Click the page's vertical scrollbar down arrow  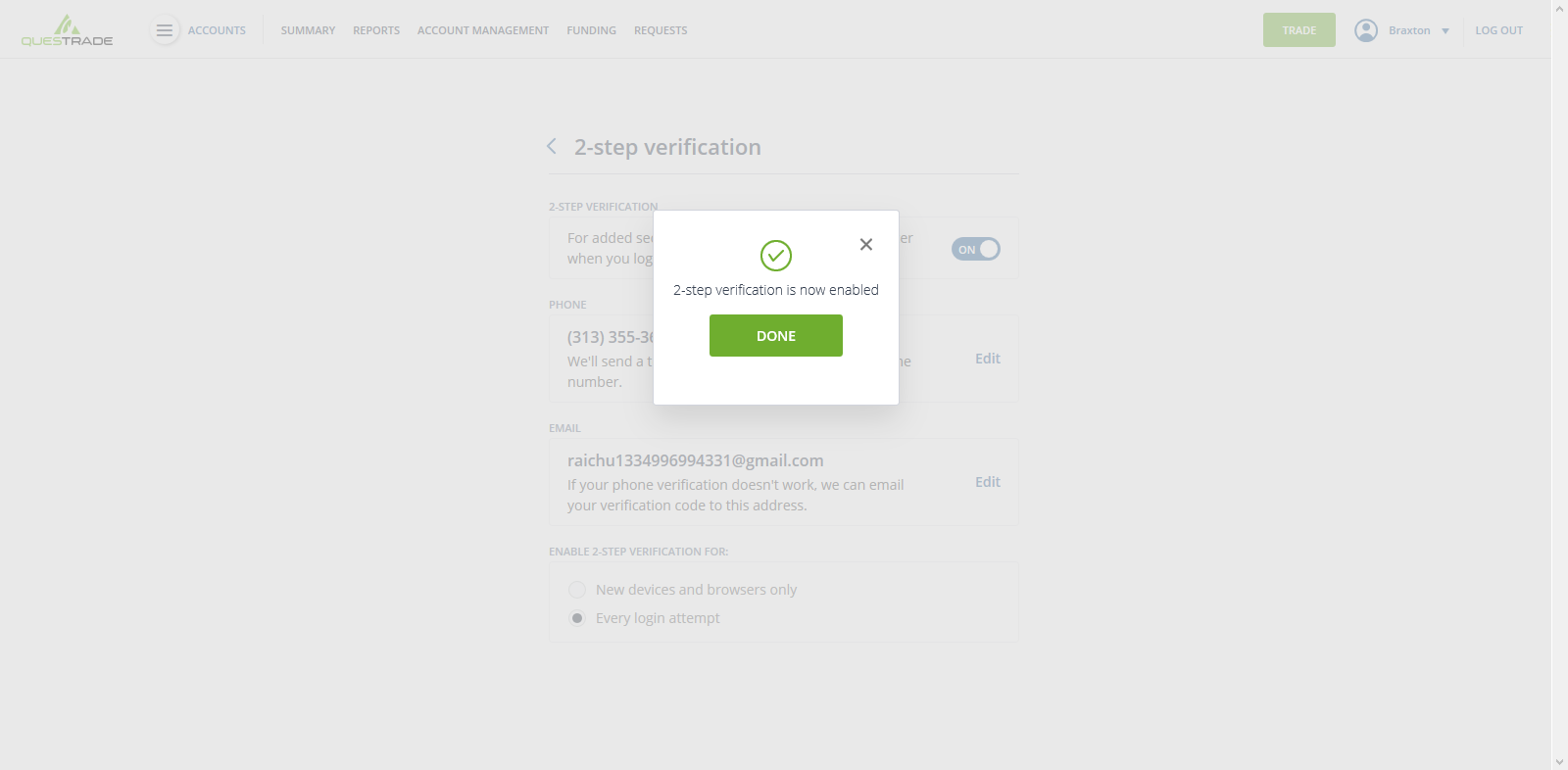[x=1559, y=761]
